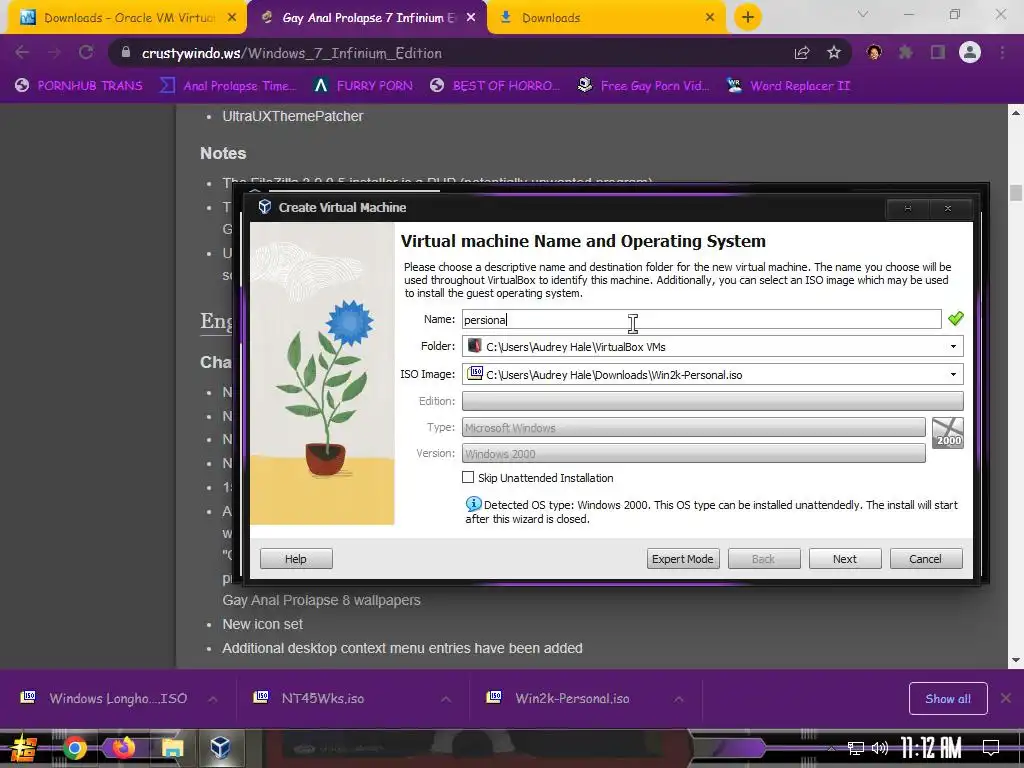The width and height of the screenshot is (1024, 768).
Task: Click the 'UltraUXThemePatcher' list text
Action: point(293,116)
